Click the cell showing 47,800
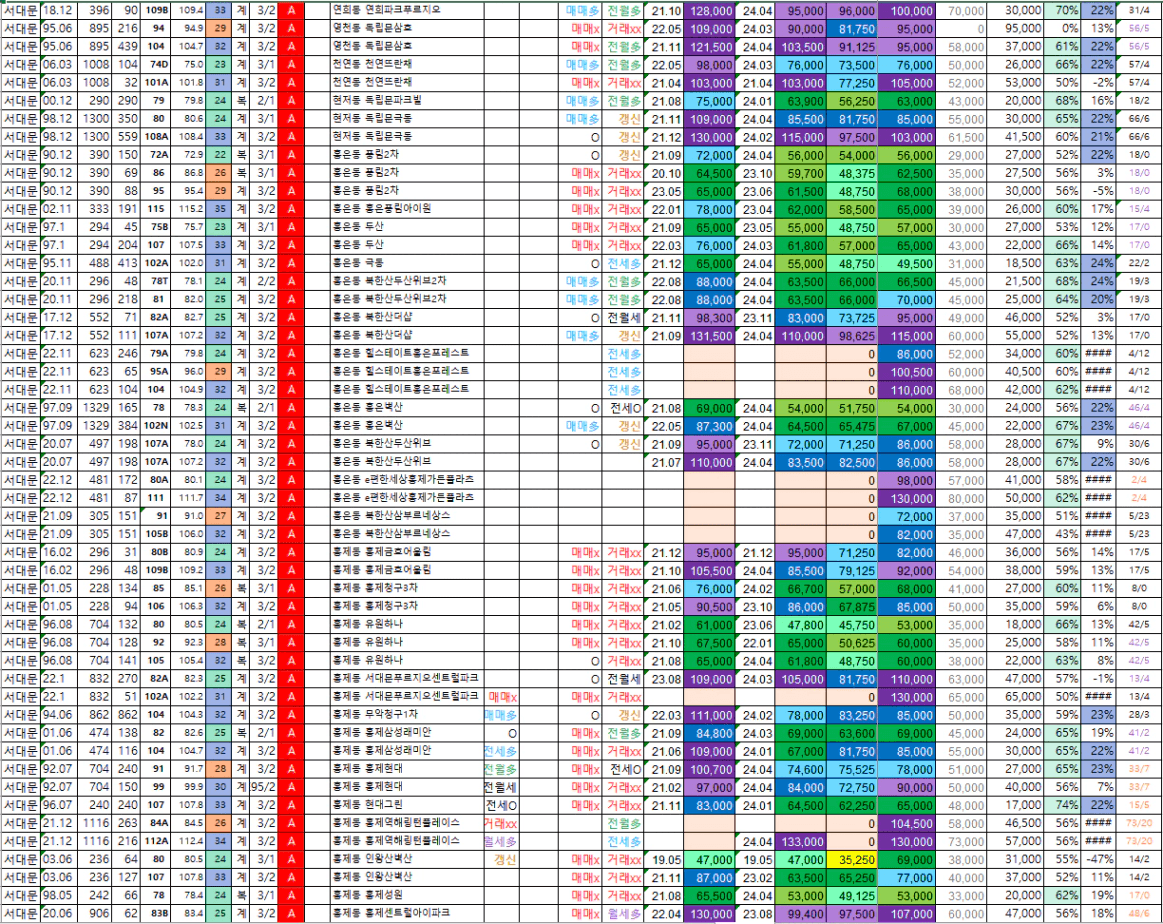The image size is (1163, 924). pos(800,625)
